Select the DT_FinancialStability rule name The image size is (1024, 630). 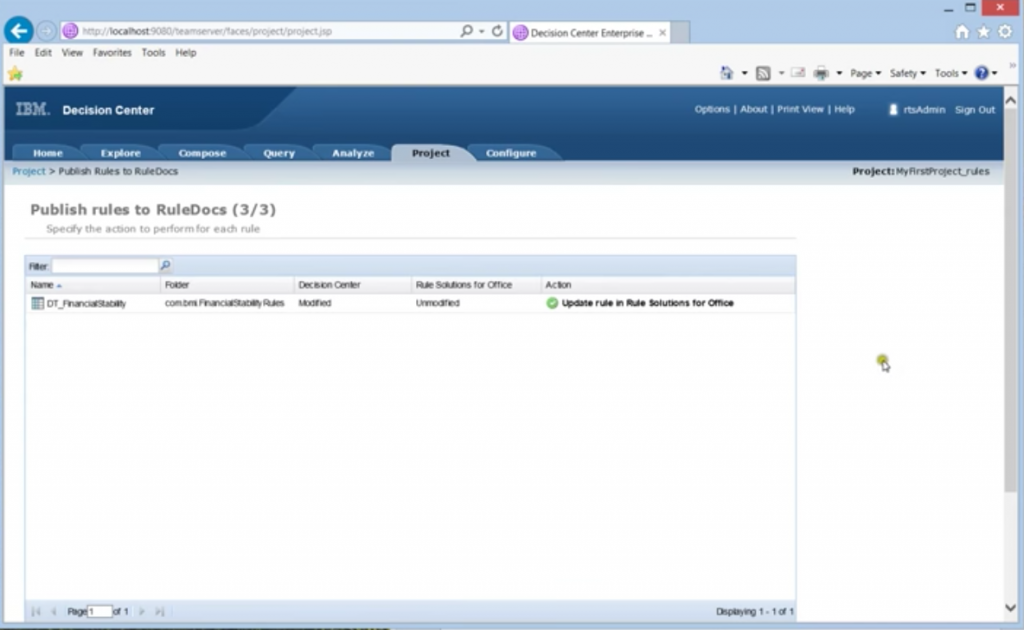86,304
